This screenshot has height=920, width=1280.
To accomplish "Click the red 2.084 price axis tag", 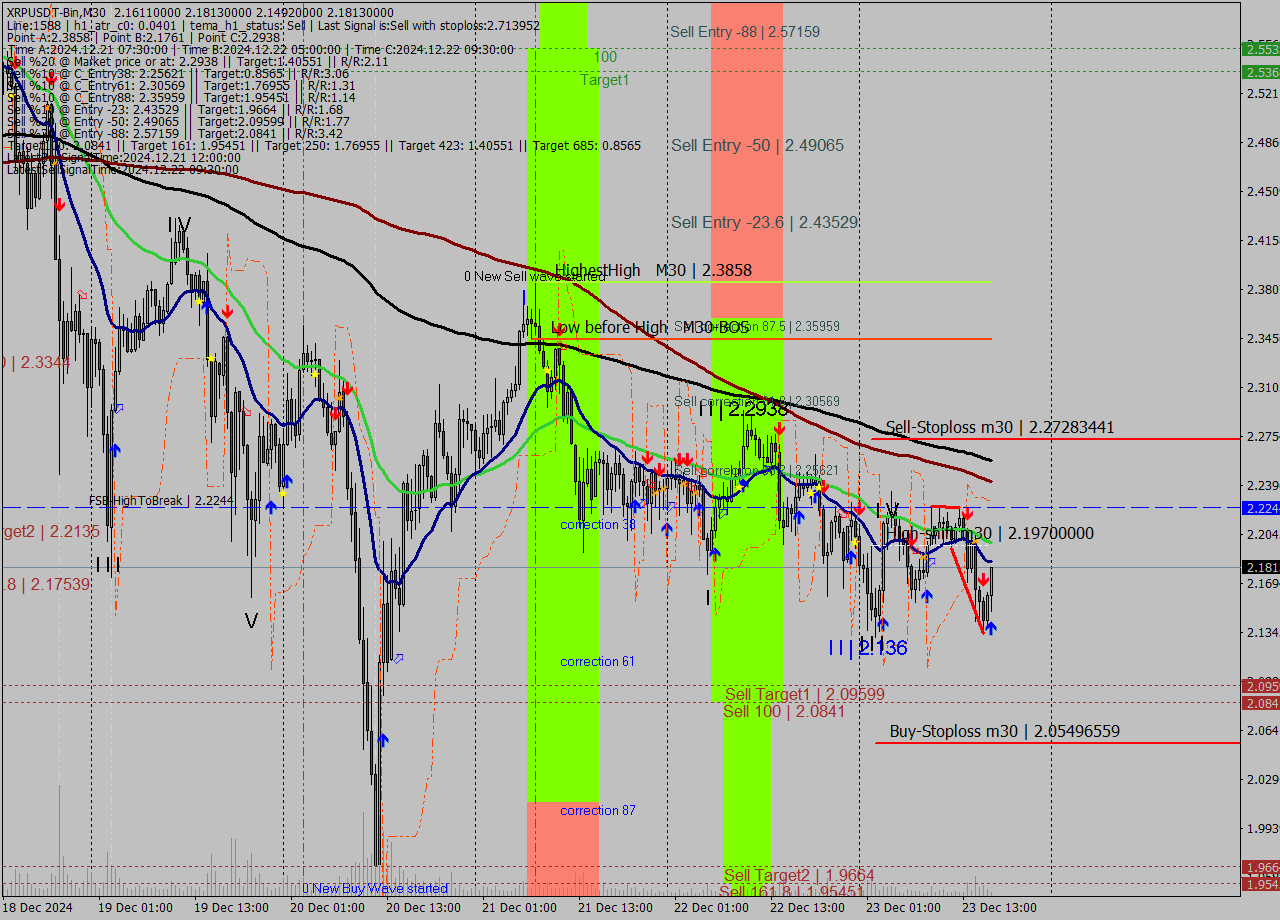I will coord(1260,703).
